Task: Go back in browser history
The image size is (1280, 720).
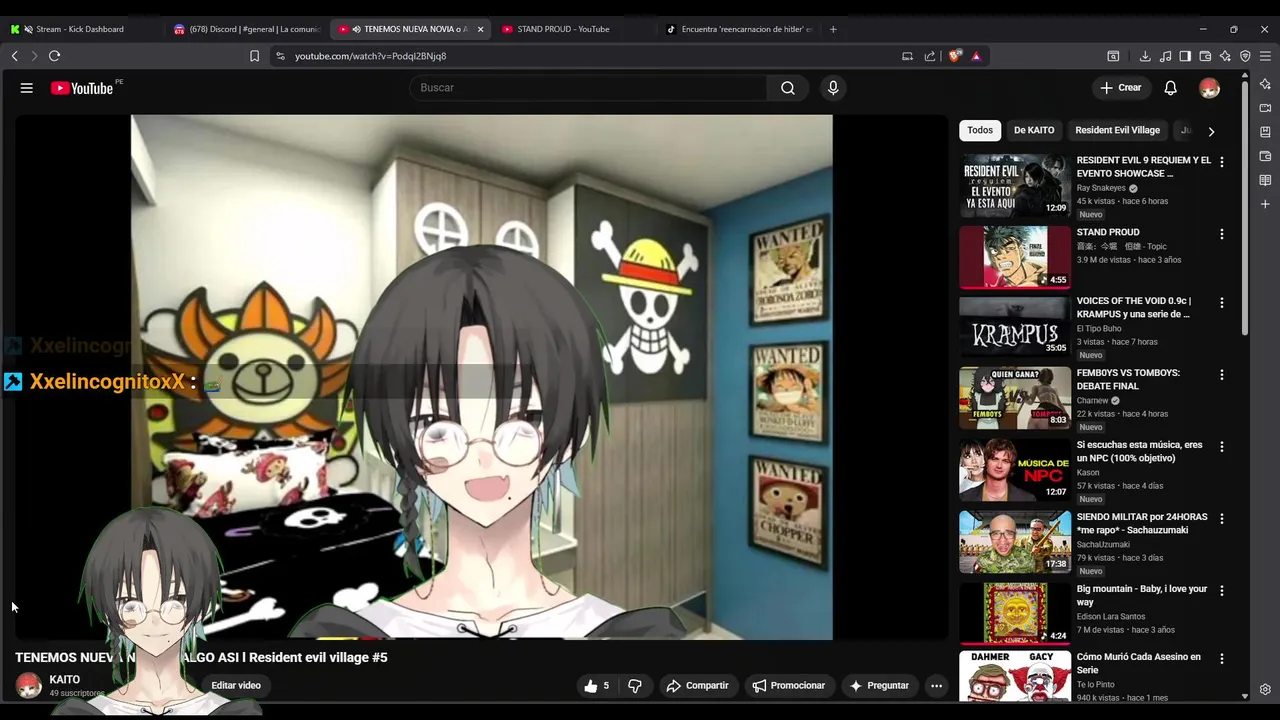Action: point(14,56)
